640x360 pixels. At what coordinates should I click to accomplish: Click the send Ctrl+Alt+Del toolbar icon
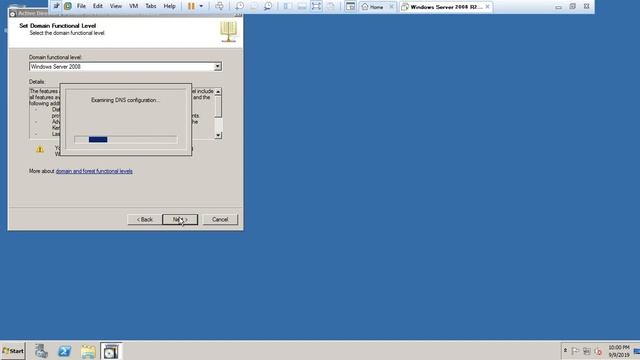219,6
